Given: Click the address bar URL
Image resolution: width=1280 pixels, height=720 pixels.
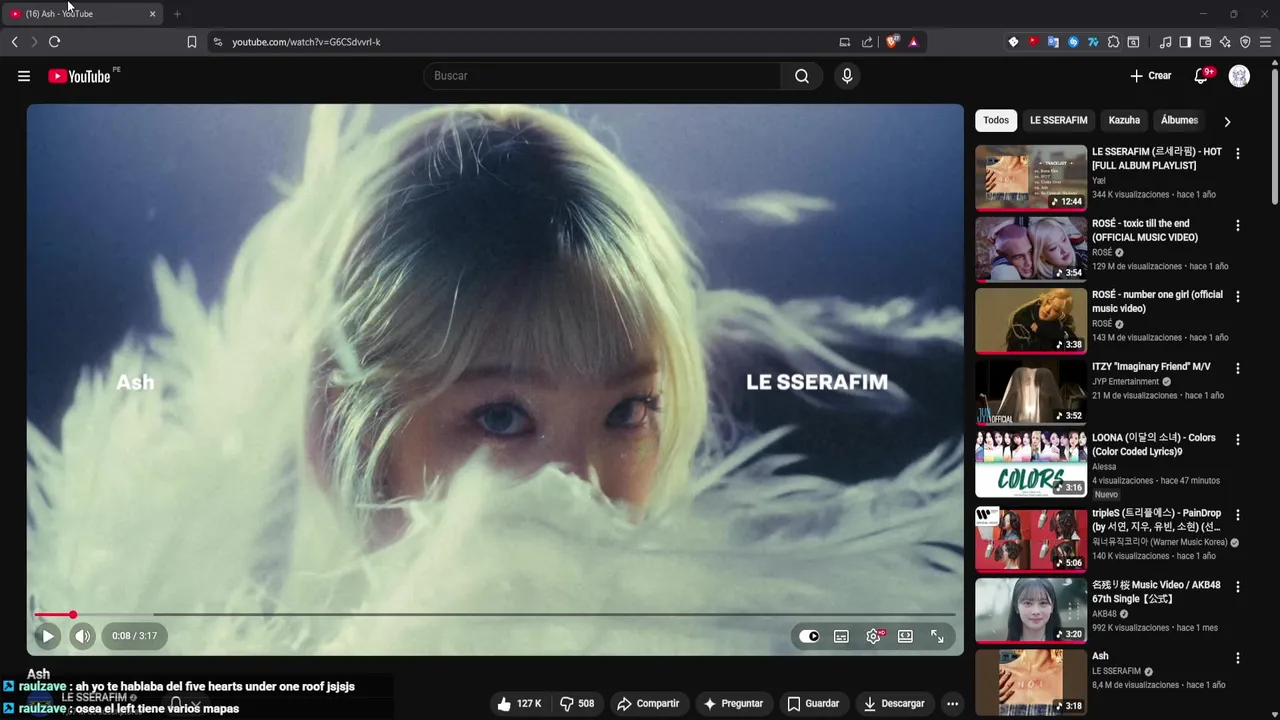Looking at the screenshot, I should coord(306,42).
